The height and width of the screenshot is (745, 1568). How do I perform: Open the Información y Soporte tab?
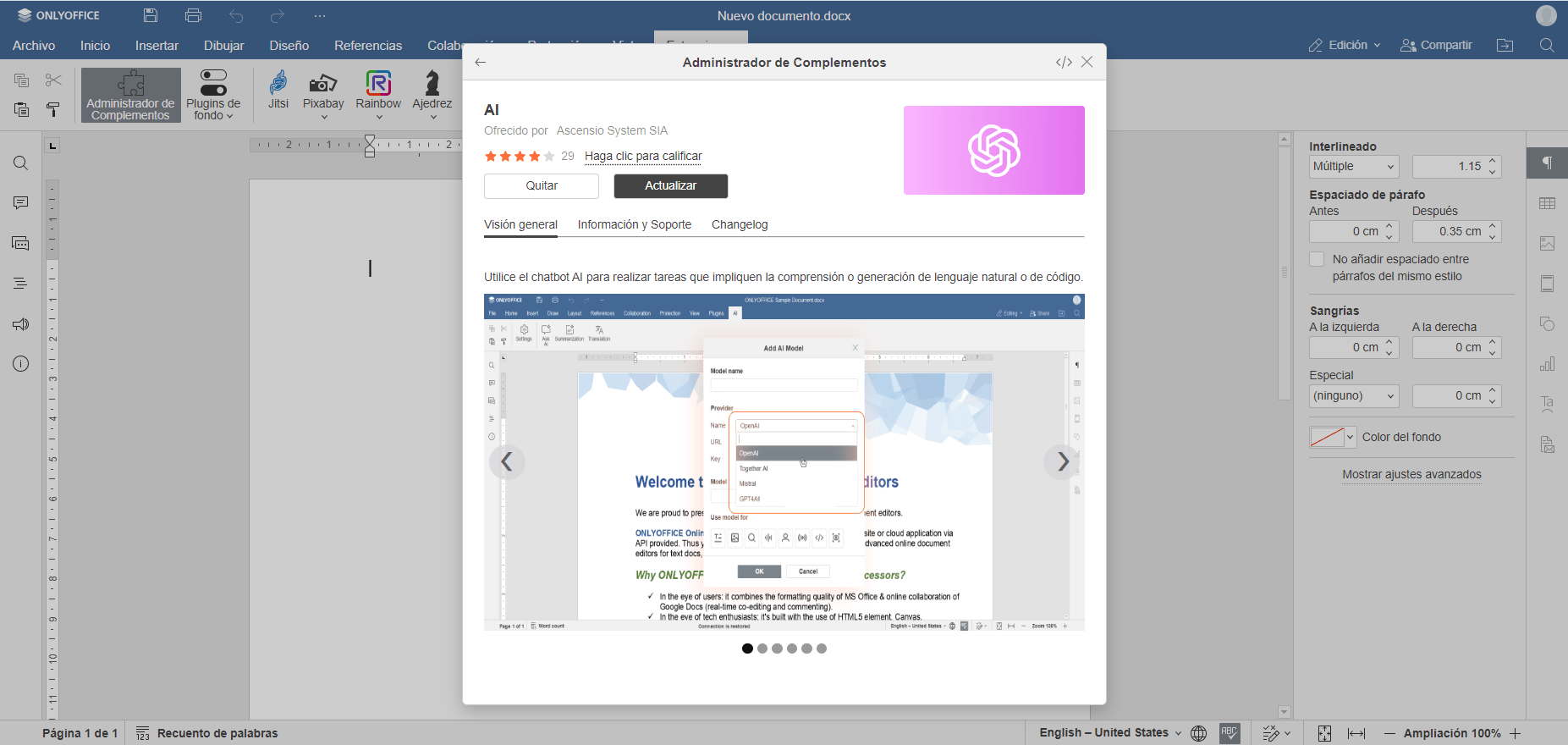pyautogui.click(x=635, y=224)
